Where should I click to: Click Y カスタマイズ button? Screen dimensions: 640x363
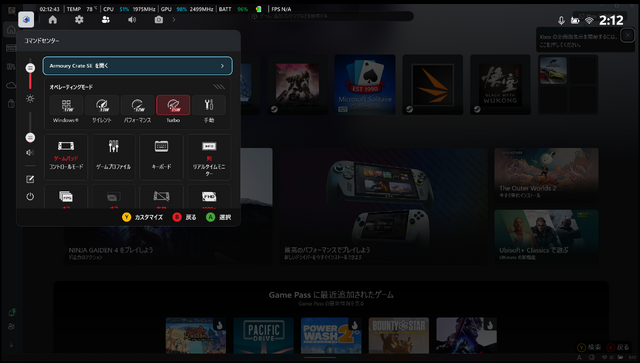[x=142, y=217]
